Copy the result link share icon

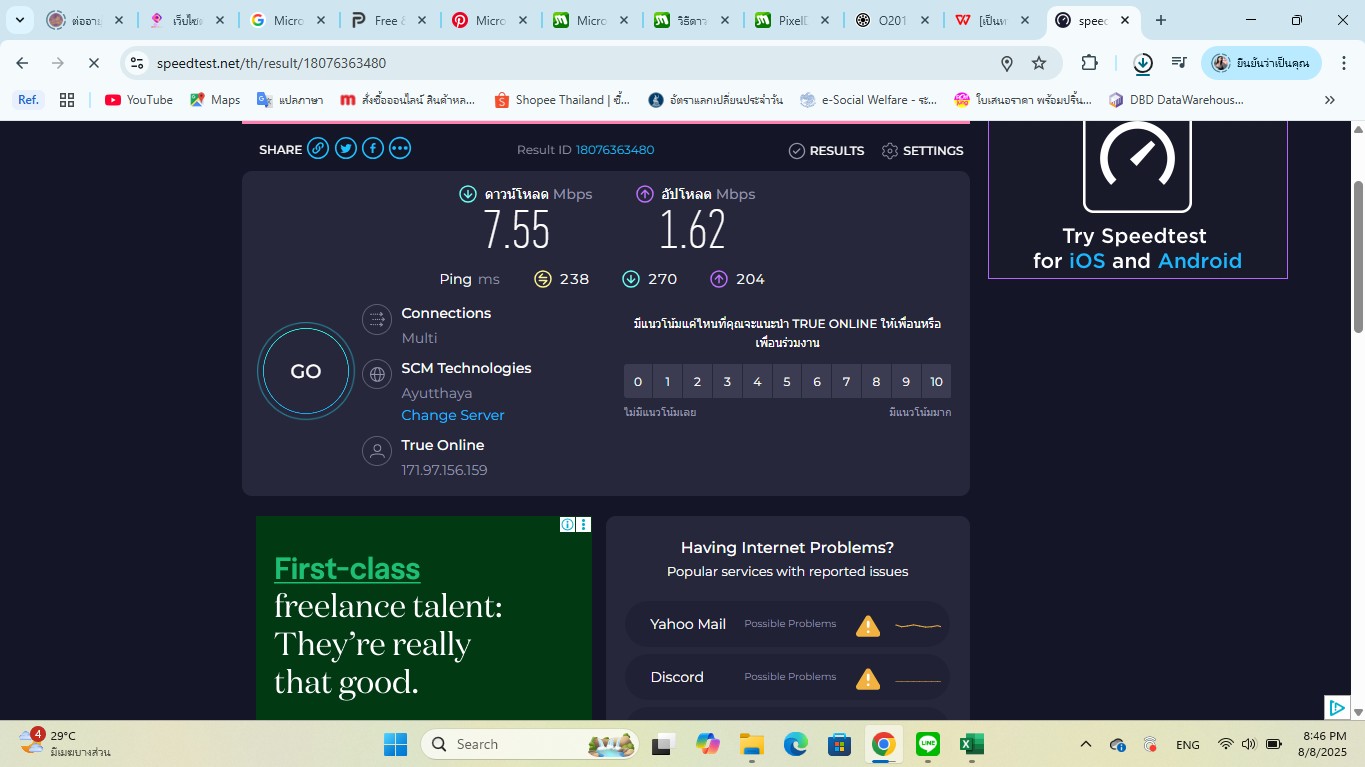click(318, 148)
